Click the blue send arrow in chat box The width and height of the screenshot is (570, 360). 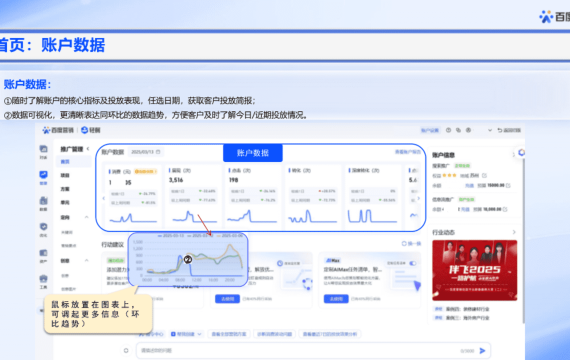point(482,351)
